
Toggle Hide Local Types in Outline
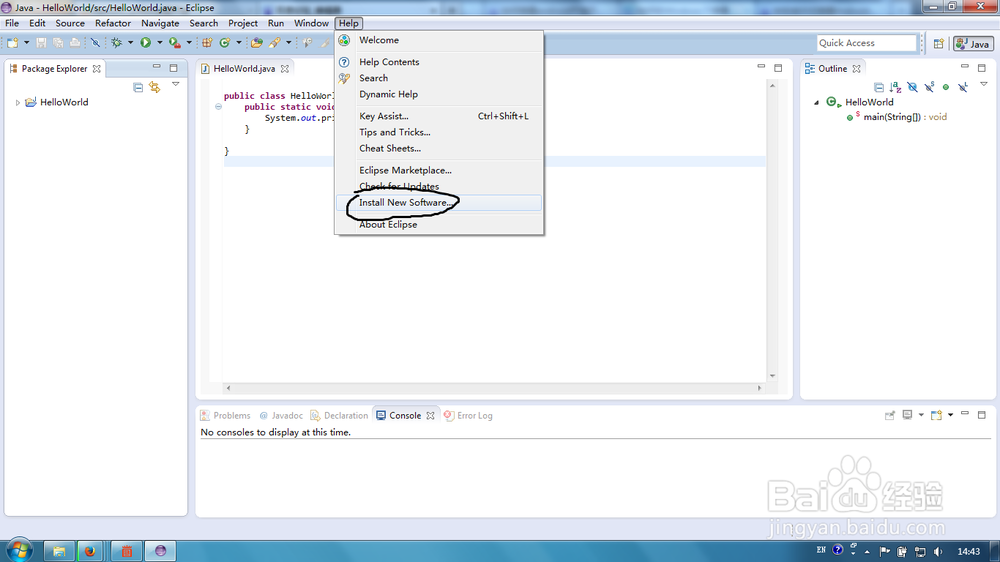click(x=963, y=87)
